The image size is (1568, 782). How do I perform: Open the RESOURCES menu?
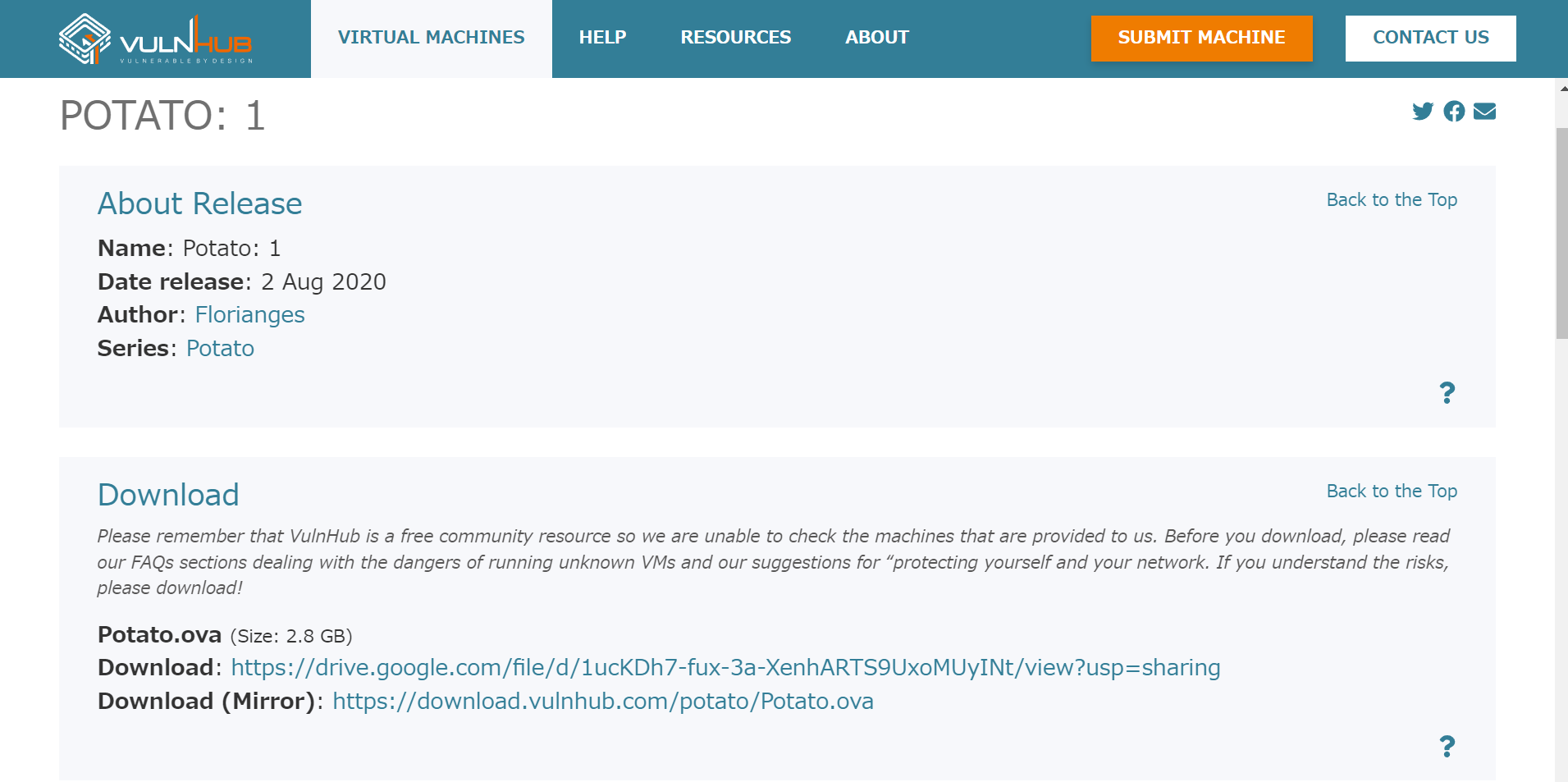click(735, 37)
